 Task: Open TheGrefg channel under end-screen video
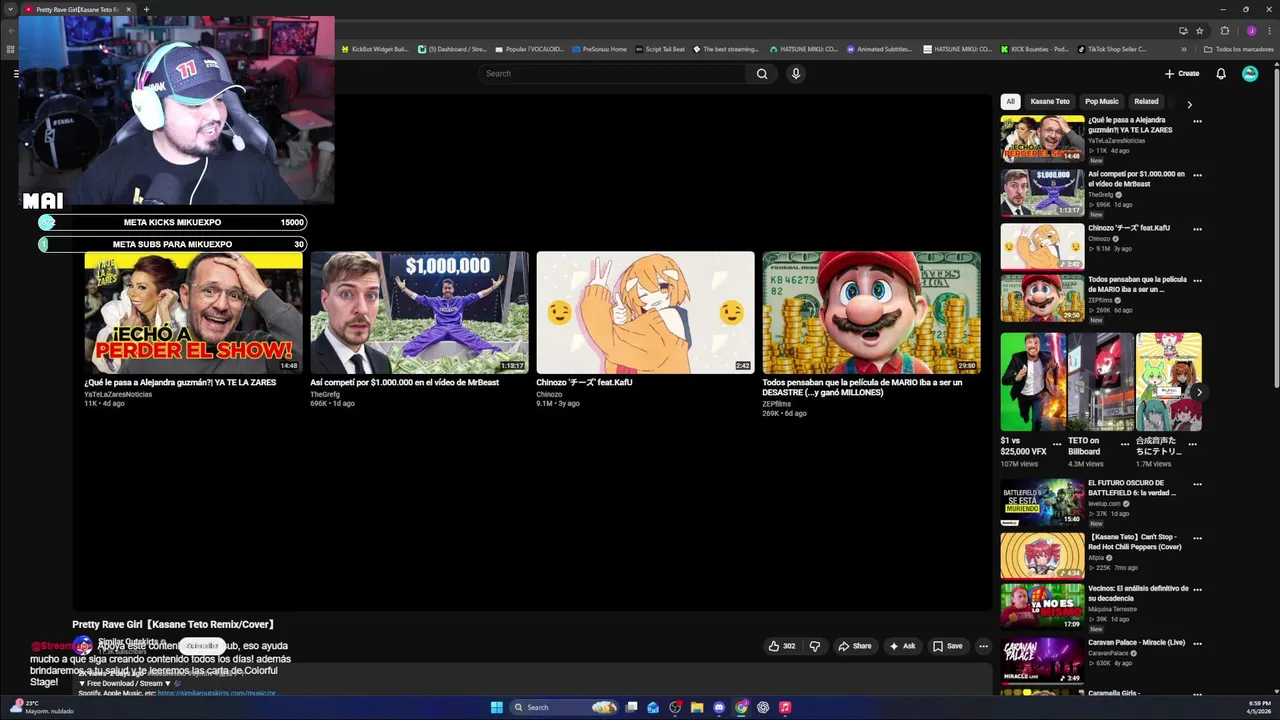325,394
